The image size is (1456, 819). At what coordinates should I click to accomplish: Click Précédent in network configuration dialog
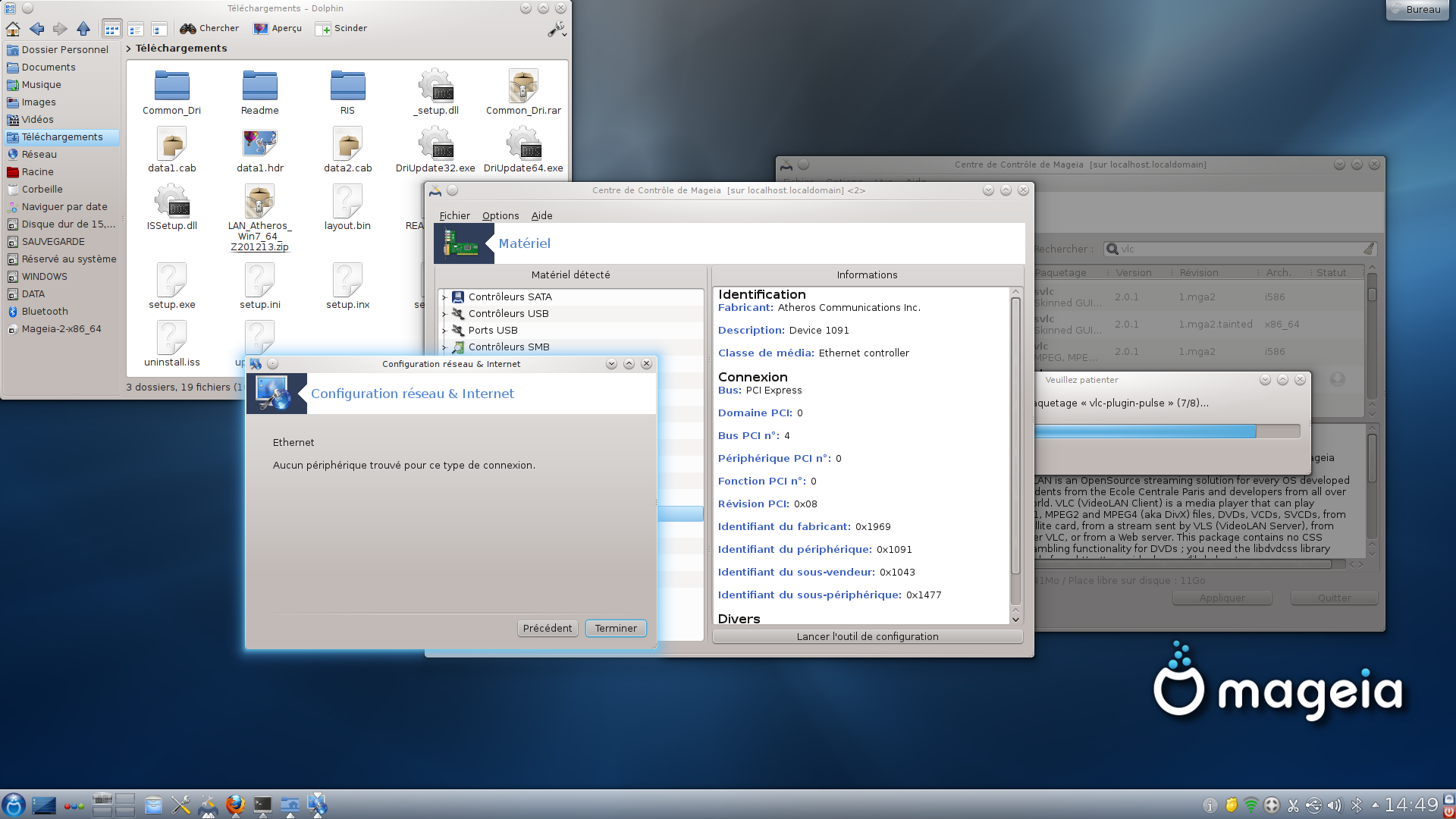(x=548, y=629)
